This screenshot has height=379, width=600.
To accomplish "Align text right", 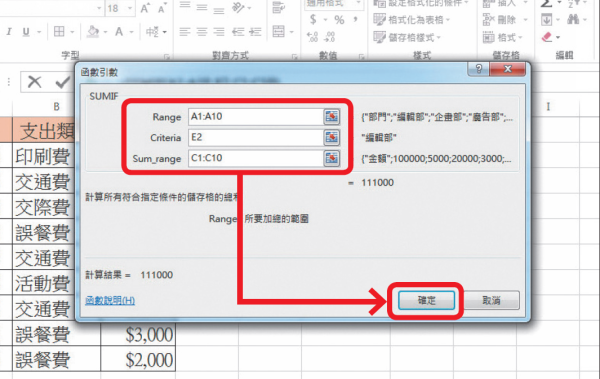I will pos(219,32).
